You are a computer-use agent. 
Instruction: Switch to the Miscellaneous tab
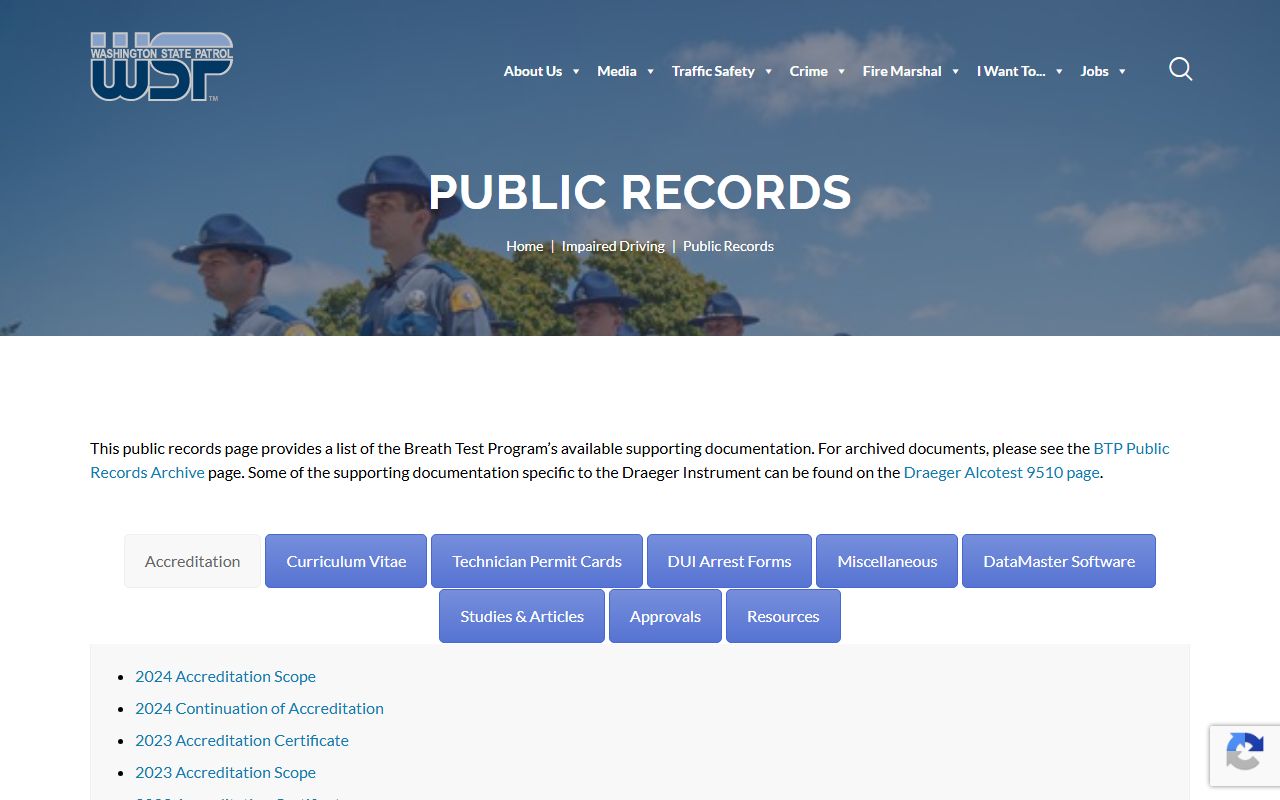point(887,561)
